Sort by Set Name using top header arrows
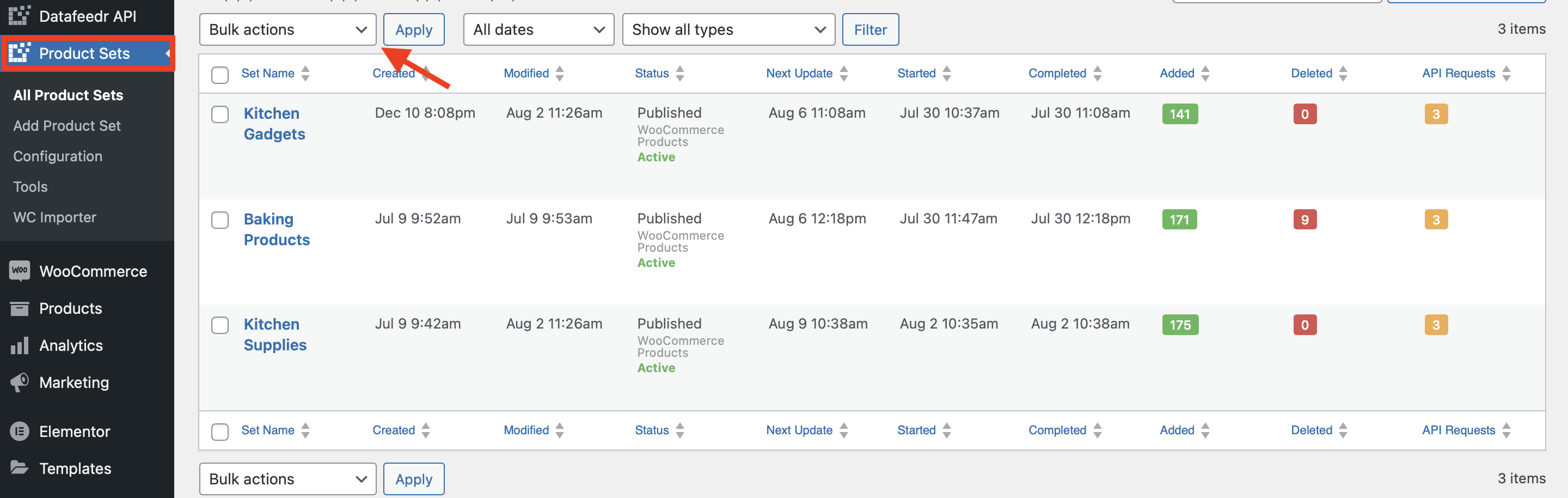Screen dimensions: 1568x498 (x=305, y=73)
